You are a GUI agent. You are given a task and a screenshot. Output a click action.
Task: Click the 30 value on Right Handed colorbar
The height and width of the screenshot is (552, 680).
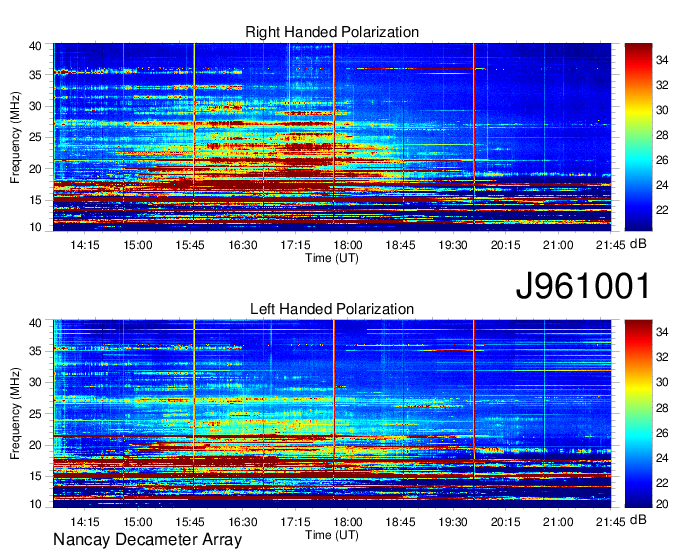pos(662,110)
